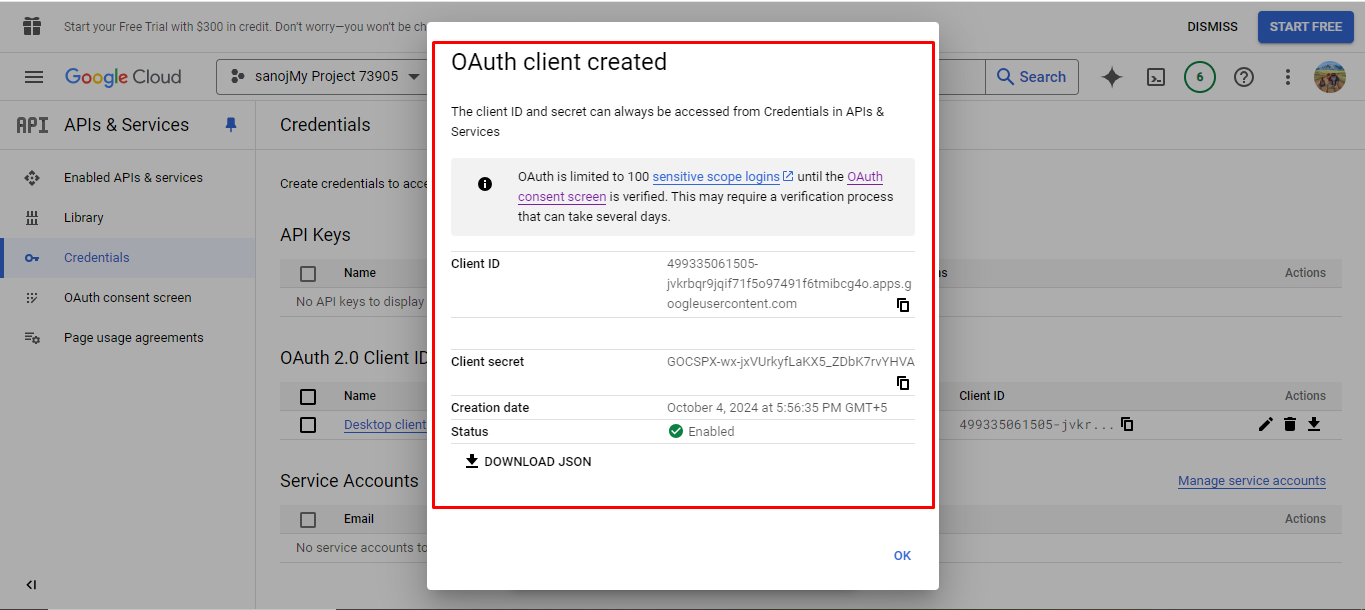Click the Enabled status check icon
1365x610 pixels.
click(675, 431)
